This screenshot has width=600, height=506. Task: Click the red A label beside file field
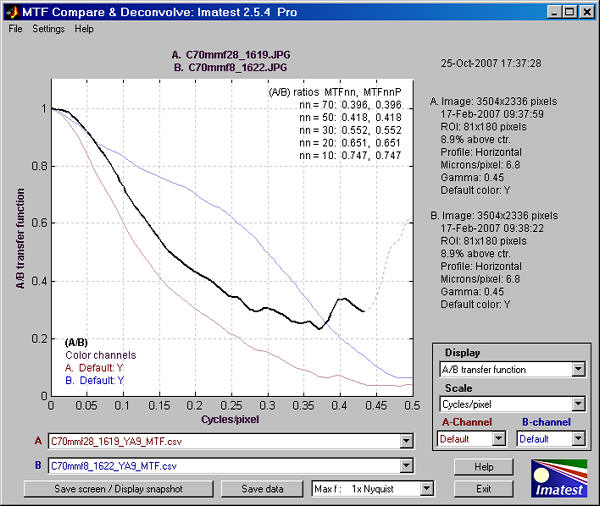[38, 441]
